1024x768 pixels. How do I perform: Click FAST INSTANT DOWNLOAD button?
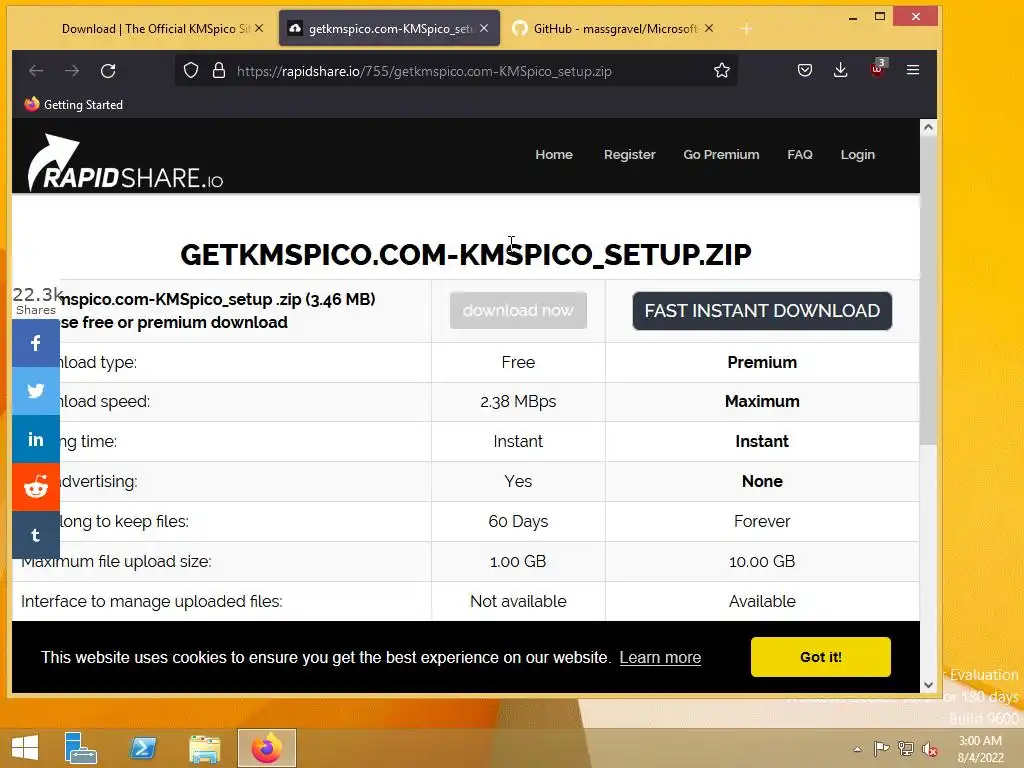pyautogui.click(x=762, y=311)
